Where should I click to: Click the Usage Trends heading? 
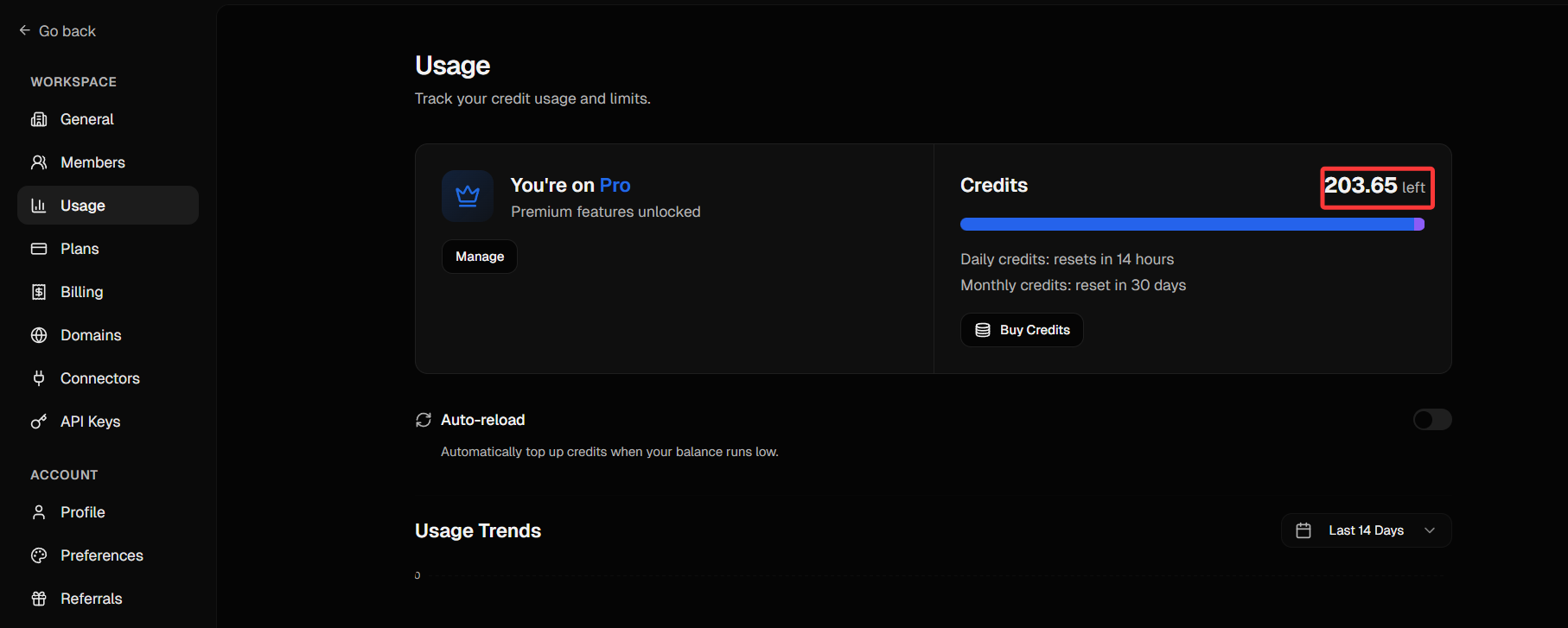coord(478,530)
